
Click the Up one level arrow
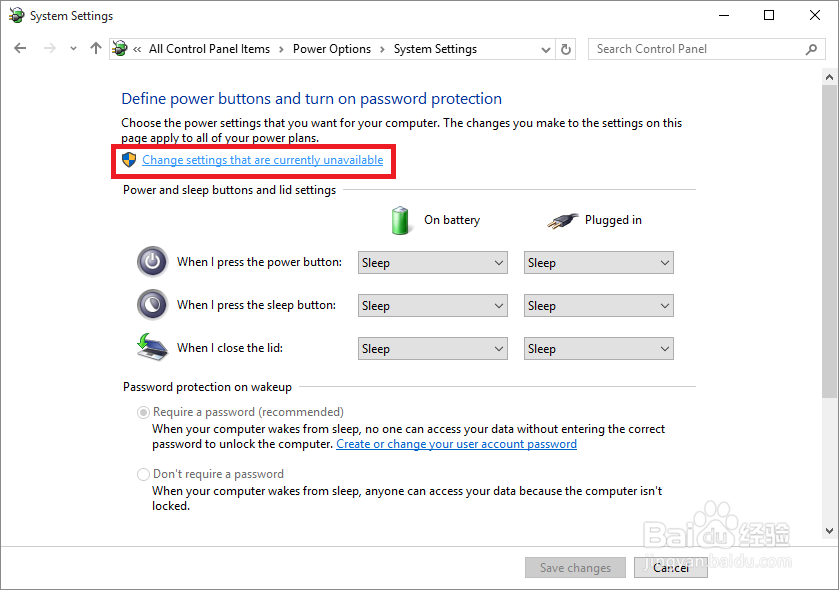pyautogui.click(x=96, y=48)
